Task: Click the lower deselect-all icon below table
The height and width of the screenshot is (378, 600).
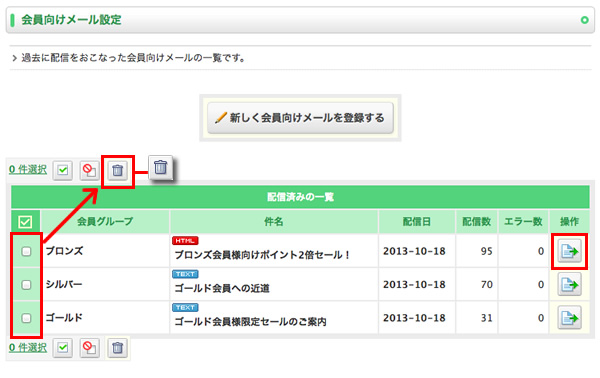Action: coord(89,348)
